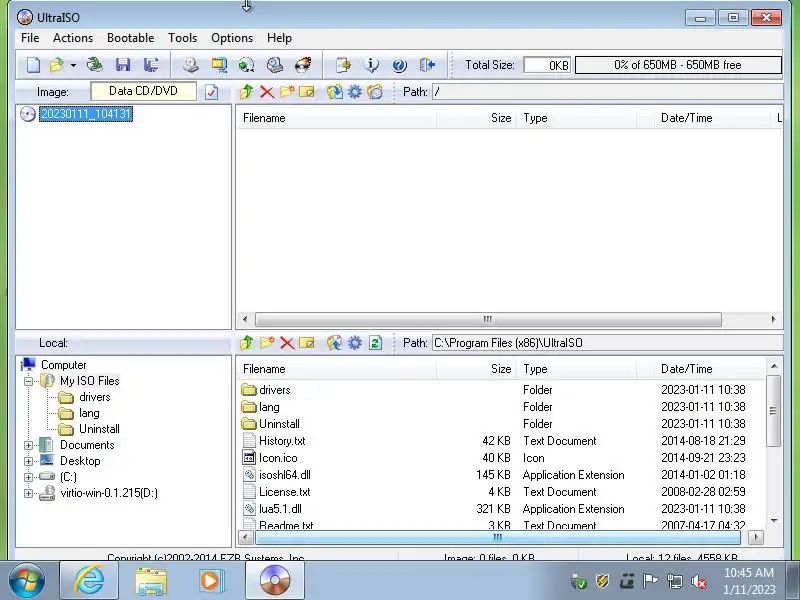Screen dimensions: 800x600
Task: Expand the (C:) drive node
Action: tap(29, 477)
